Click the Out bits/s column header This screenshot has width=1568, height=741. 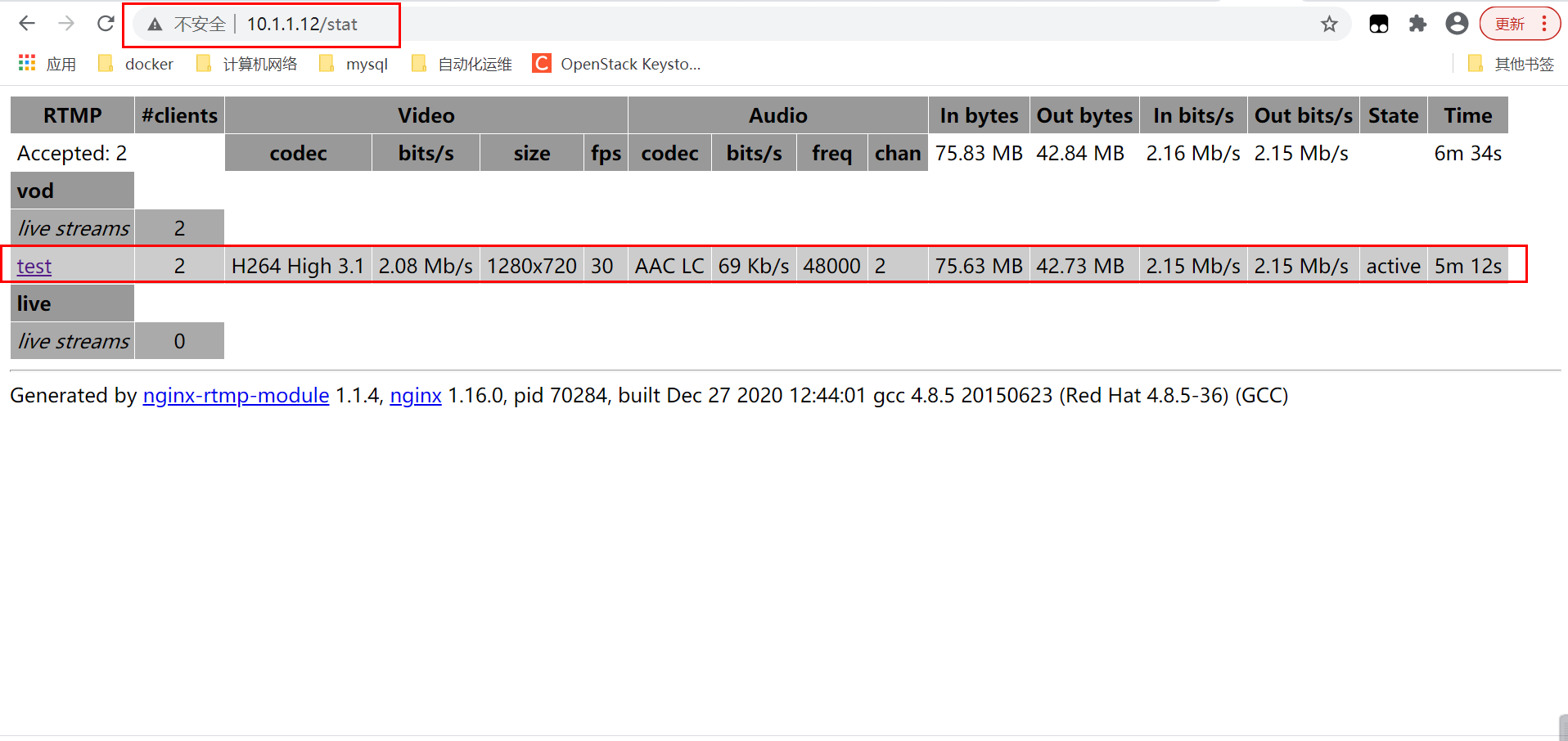tap(1304, 115)
